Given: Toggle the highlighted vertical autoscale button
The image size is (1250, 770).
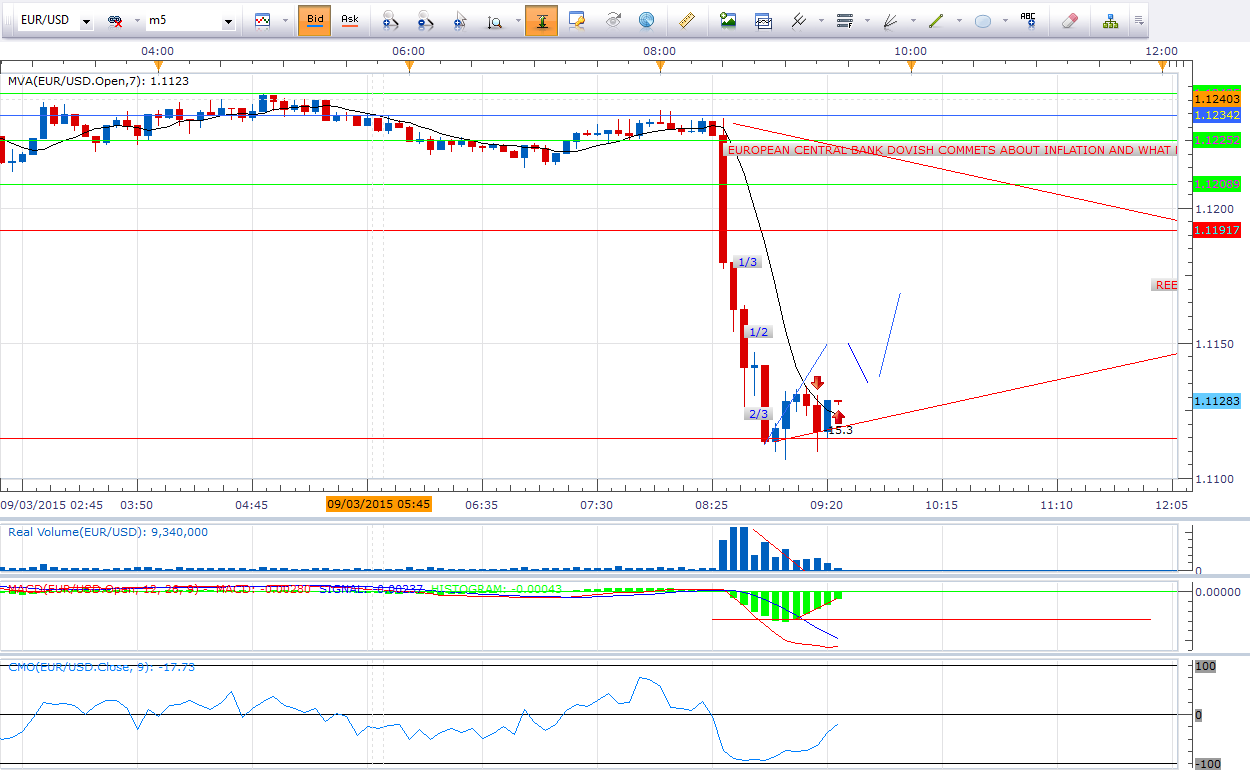Looking at the screenshot, I should tap(542, 20).
